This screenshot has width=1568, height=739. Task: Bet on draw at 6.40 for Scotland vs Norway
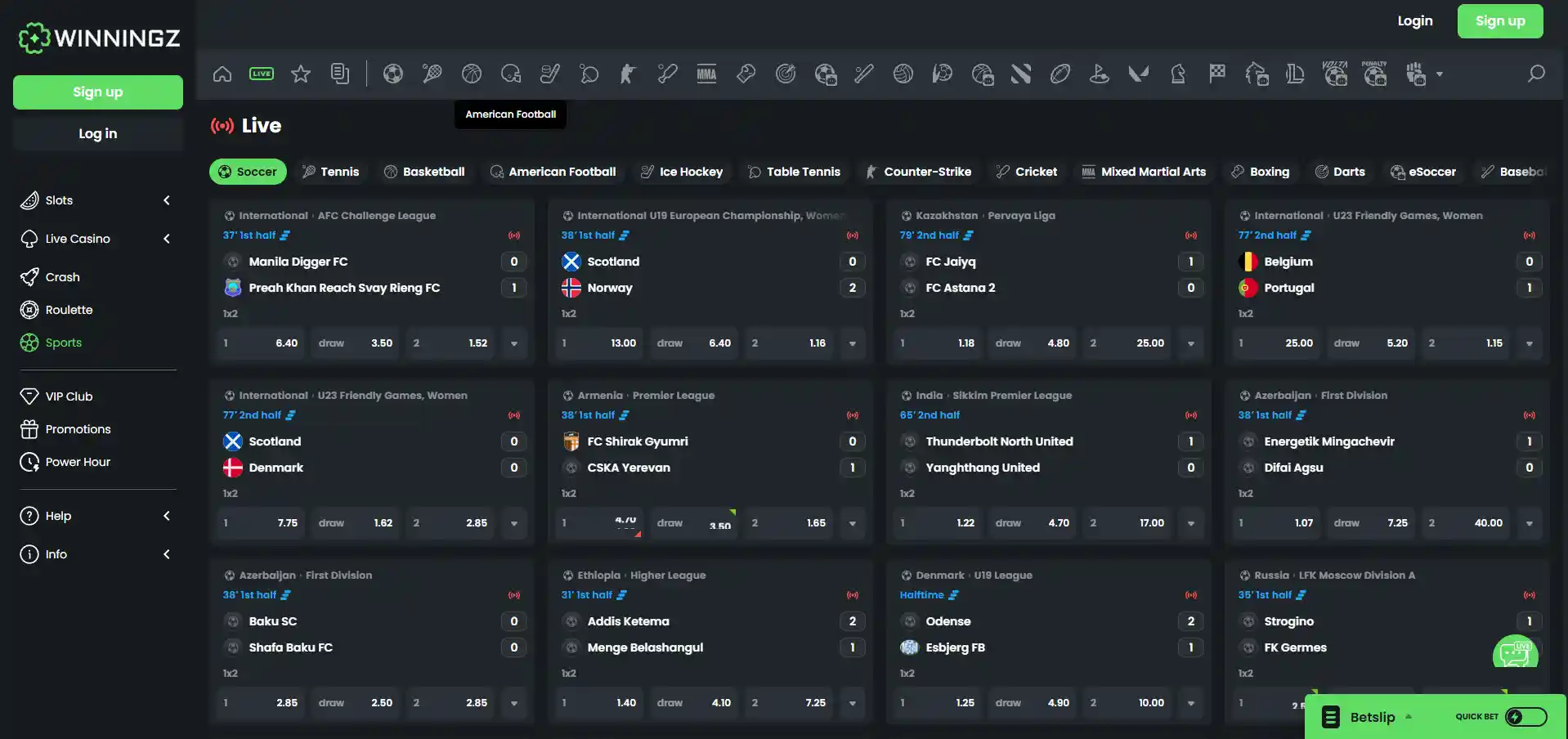tap(694, 343)
